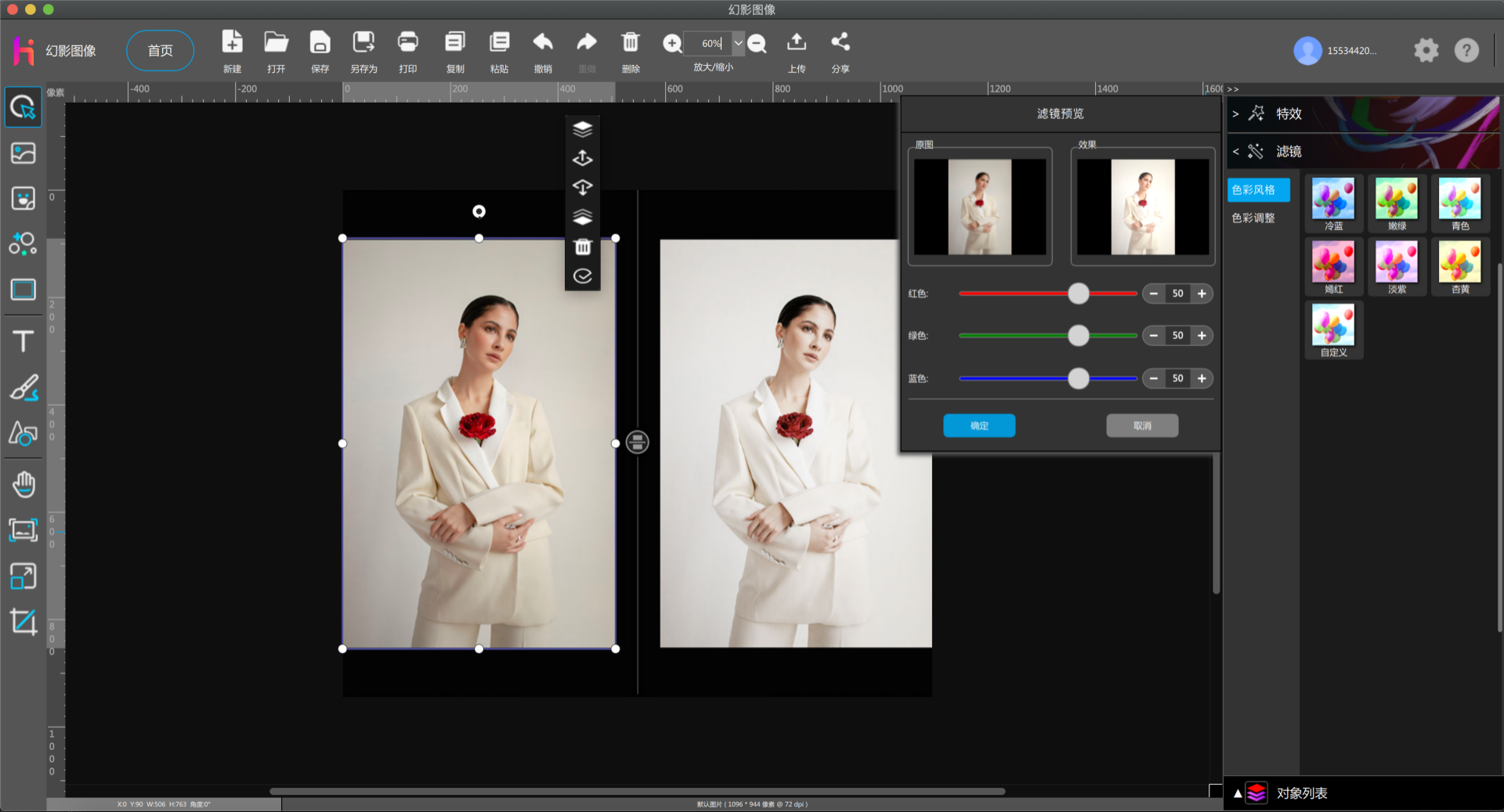Image resolution: width=1504 pixels, height=812 pixels.
Task: Apply the 淡紫 filter preset
Action: point(1397,267)
